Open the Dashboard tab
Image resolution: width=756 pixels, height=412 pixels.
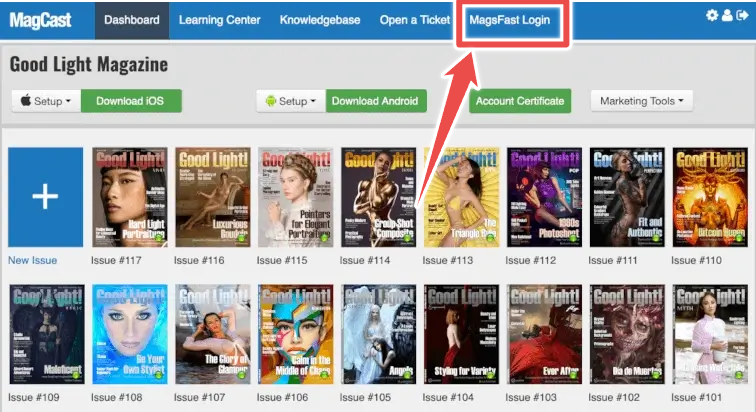(x=132, y=20)
